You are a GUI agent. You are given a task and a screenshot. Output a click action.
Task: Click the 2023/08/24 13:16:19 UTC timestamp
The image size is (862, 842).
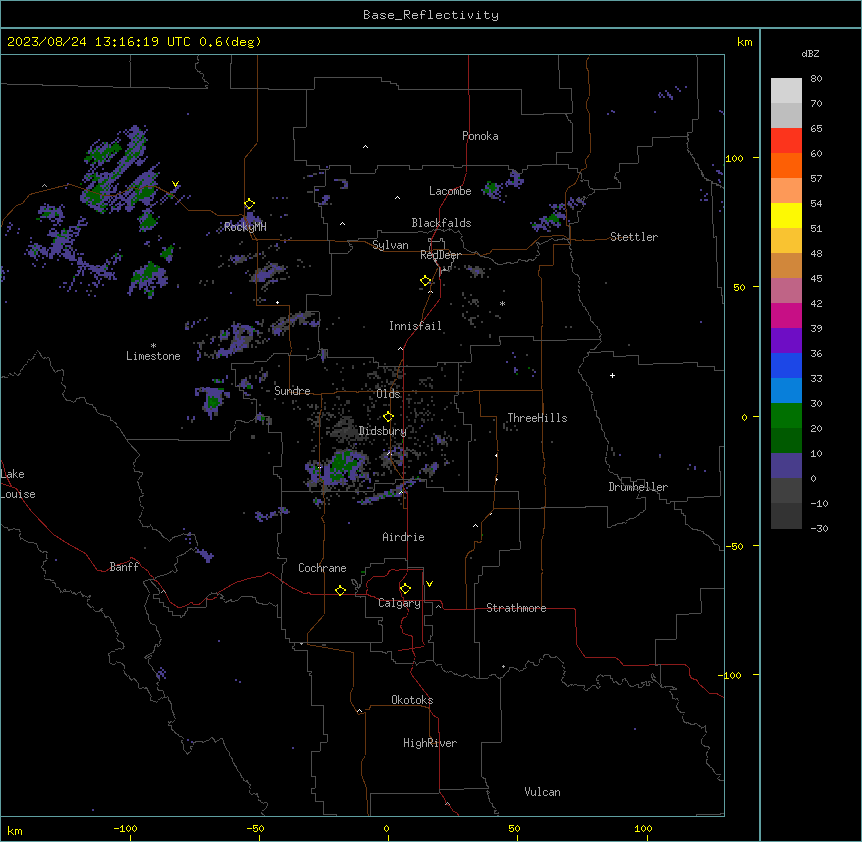click(134, 42)
